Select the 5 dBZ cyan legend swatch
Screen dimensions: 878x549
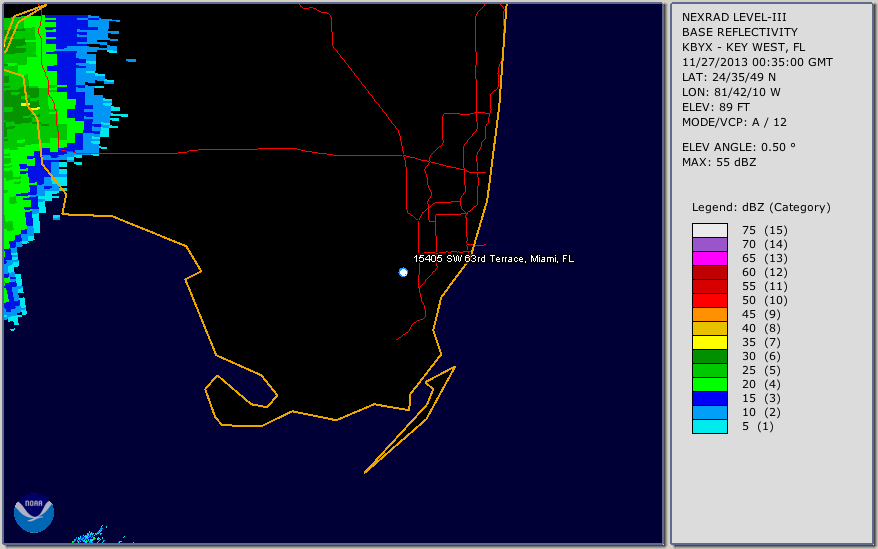(710, 426)
